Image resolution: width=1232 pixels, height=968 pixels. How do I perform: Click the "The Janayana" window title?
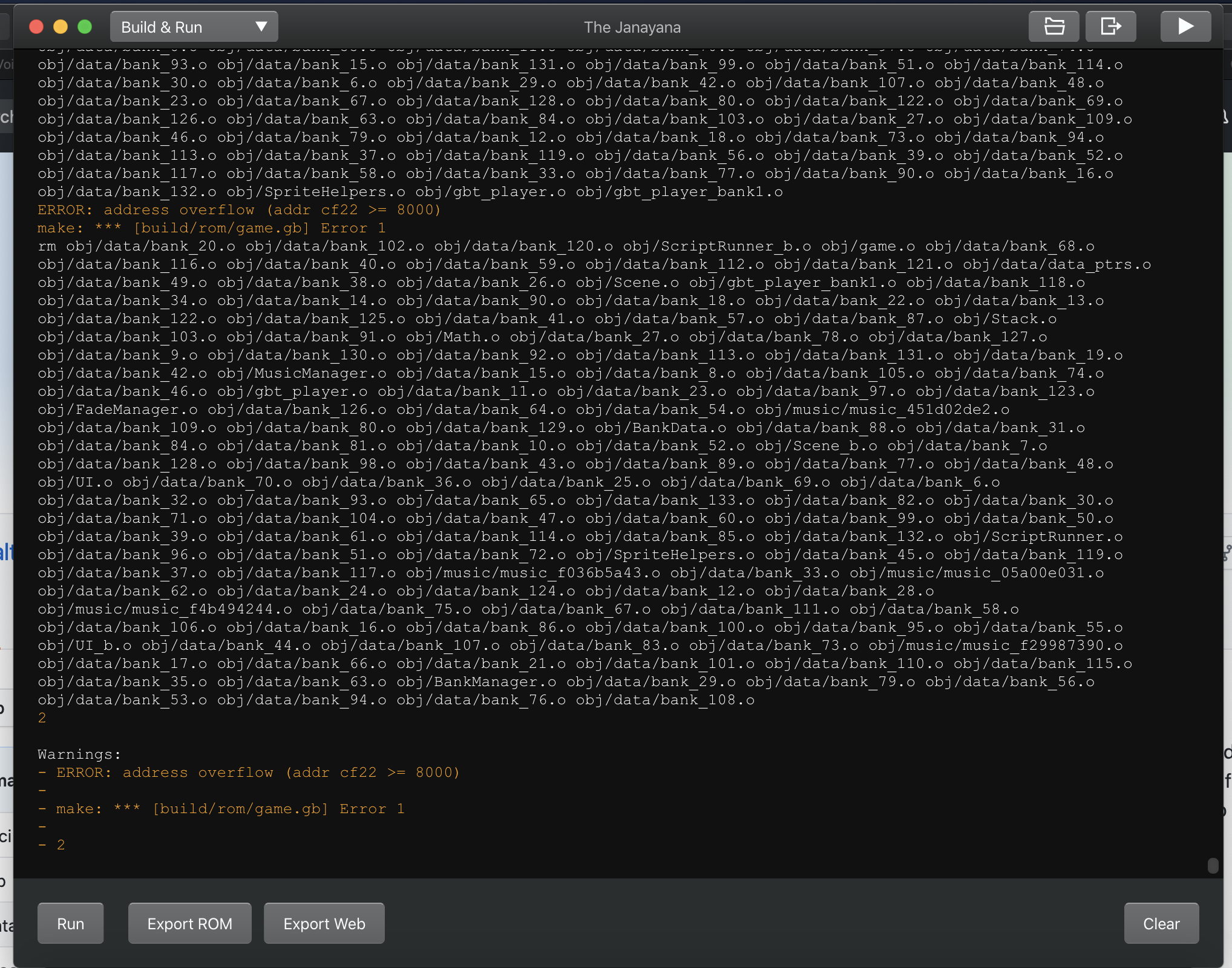pos(632,27)
